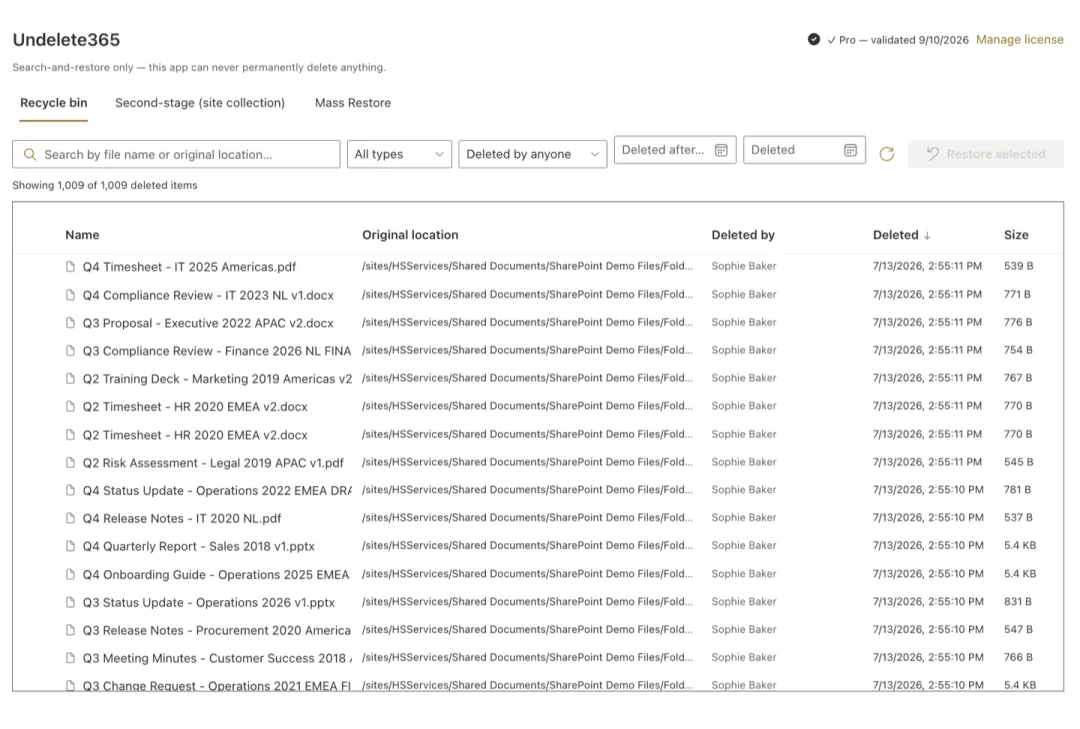The width and height of the screenshot is (1080, 729).
Task: Click the license validated checkmark badge
Action: click(x=813, y=39)
